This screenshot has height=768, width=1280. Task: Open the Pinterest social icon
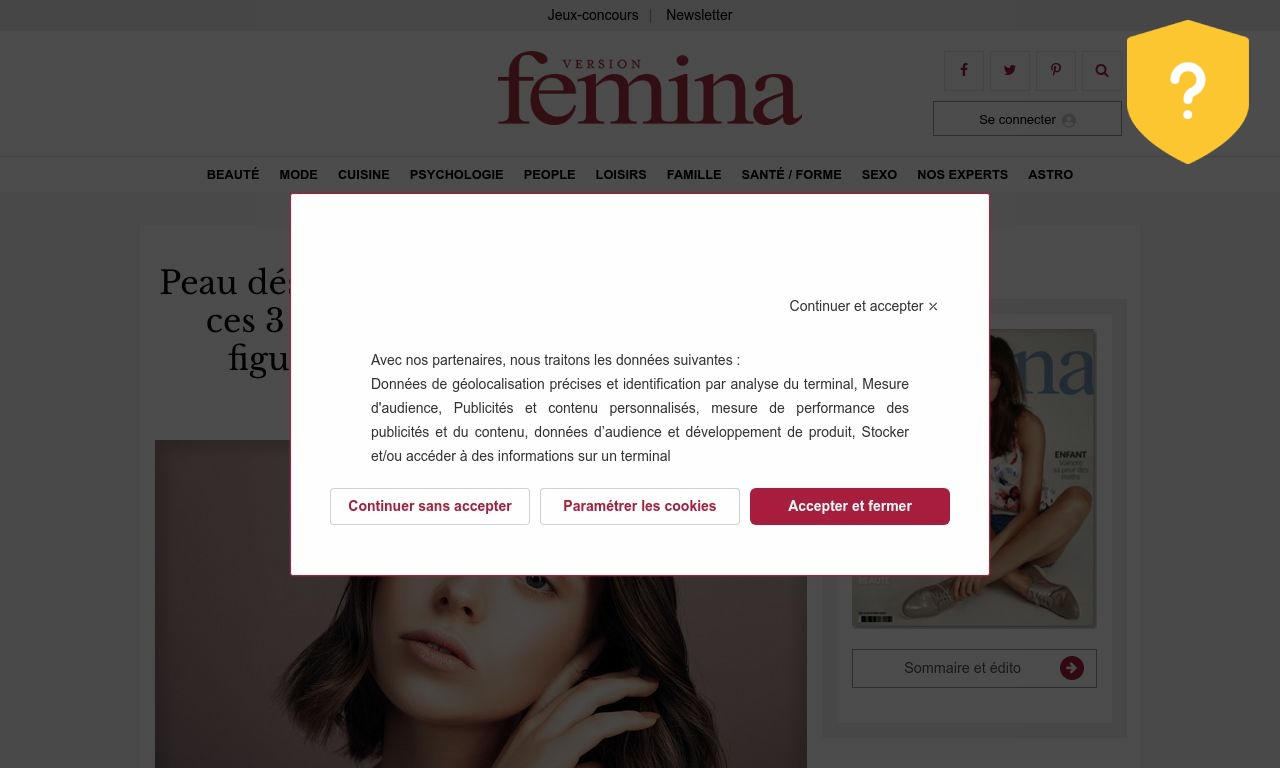click(1056, 71)
